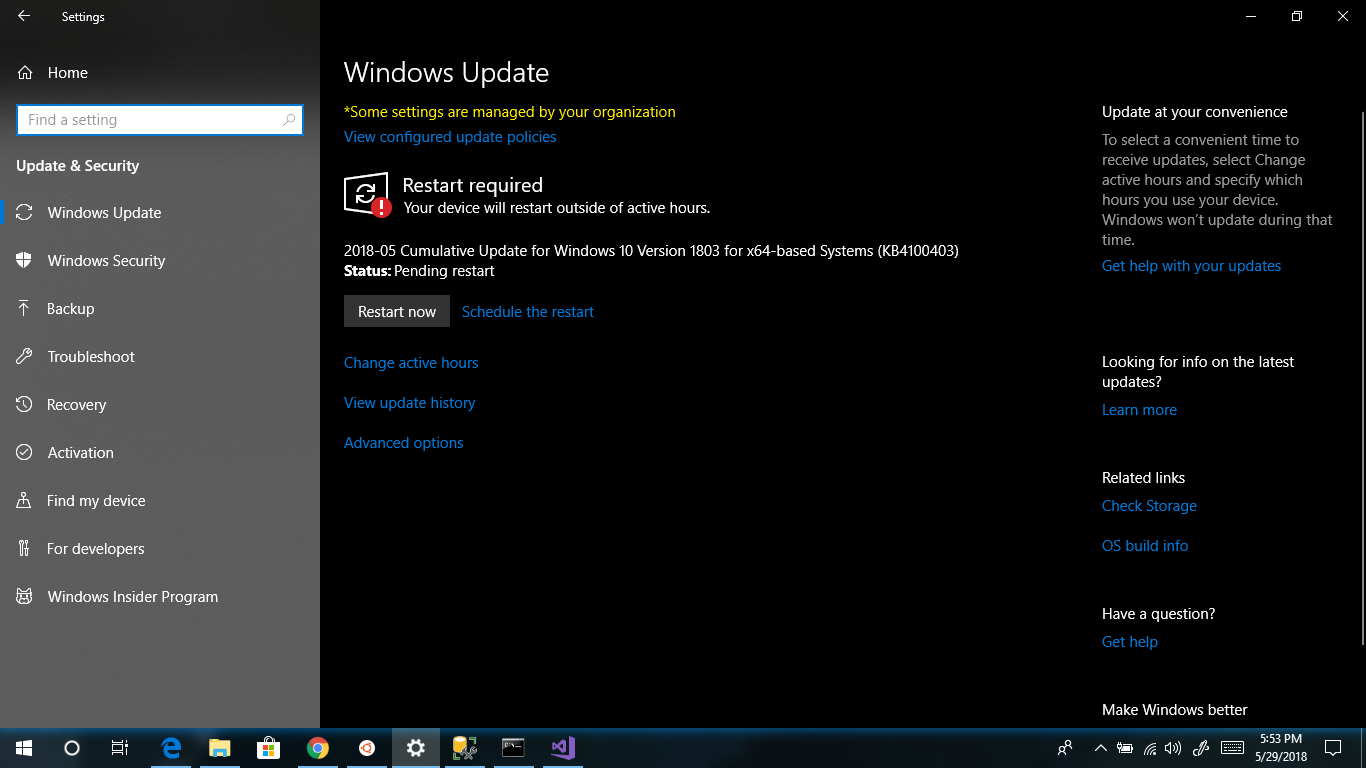
Task: Show hidden system tray icons
Action: click(x=1101, y=748)
